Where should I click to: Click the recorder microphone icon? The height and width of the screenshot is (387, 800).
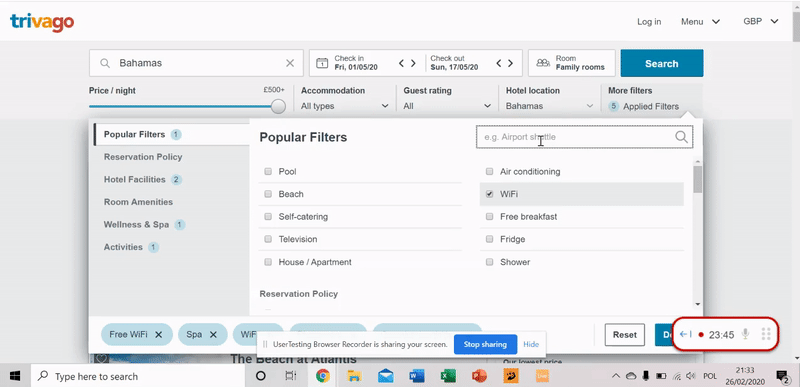pos(745,334)
